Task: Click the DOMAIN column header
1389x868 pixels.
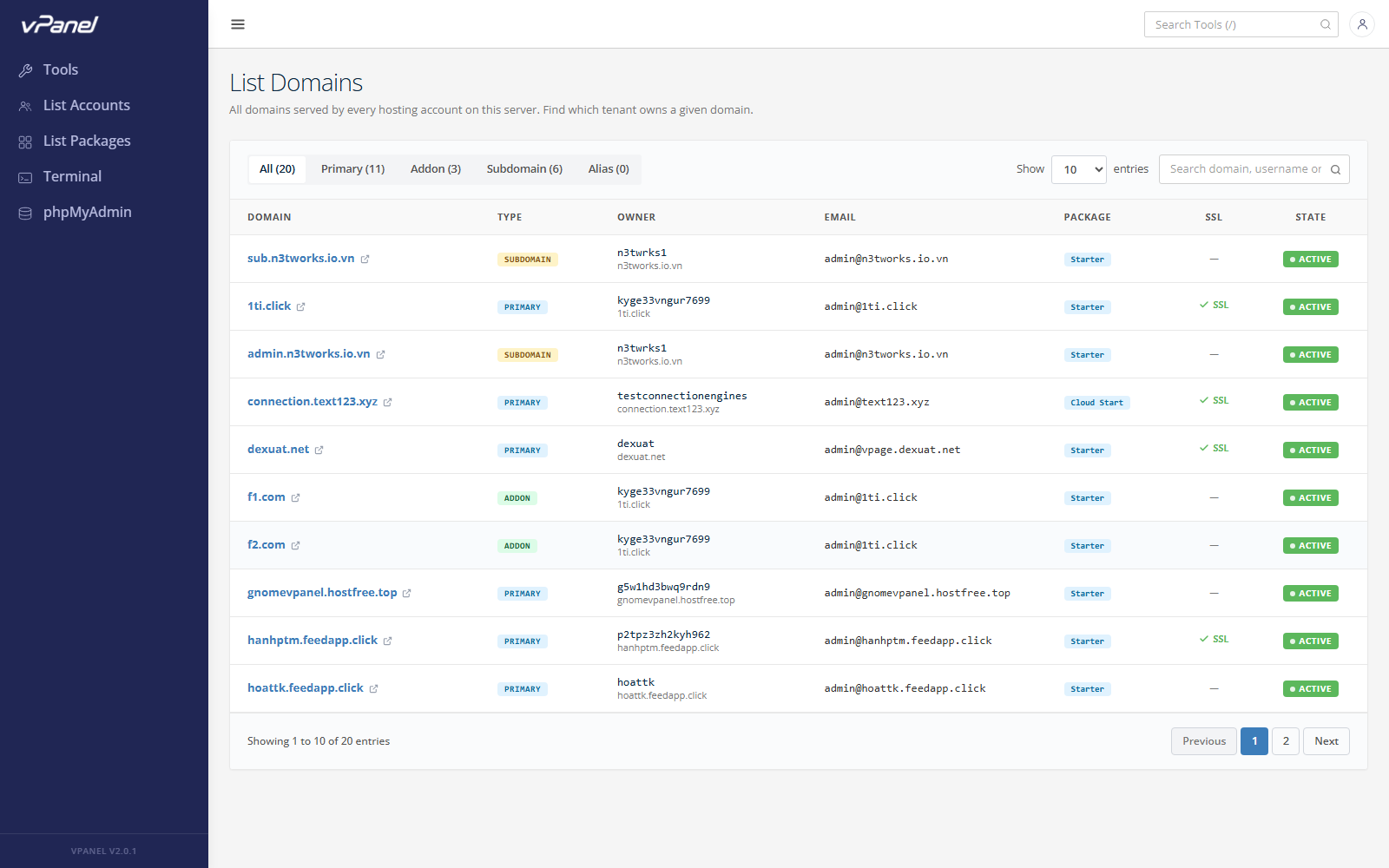Action: pos(269,217)
